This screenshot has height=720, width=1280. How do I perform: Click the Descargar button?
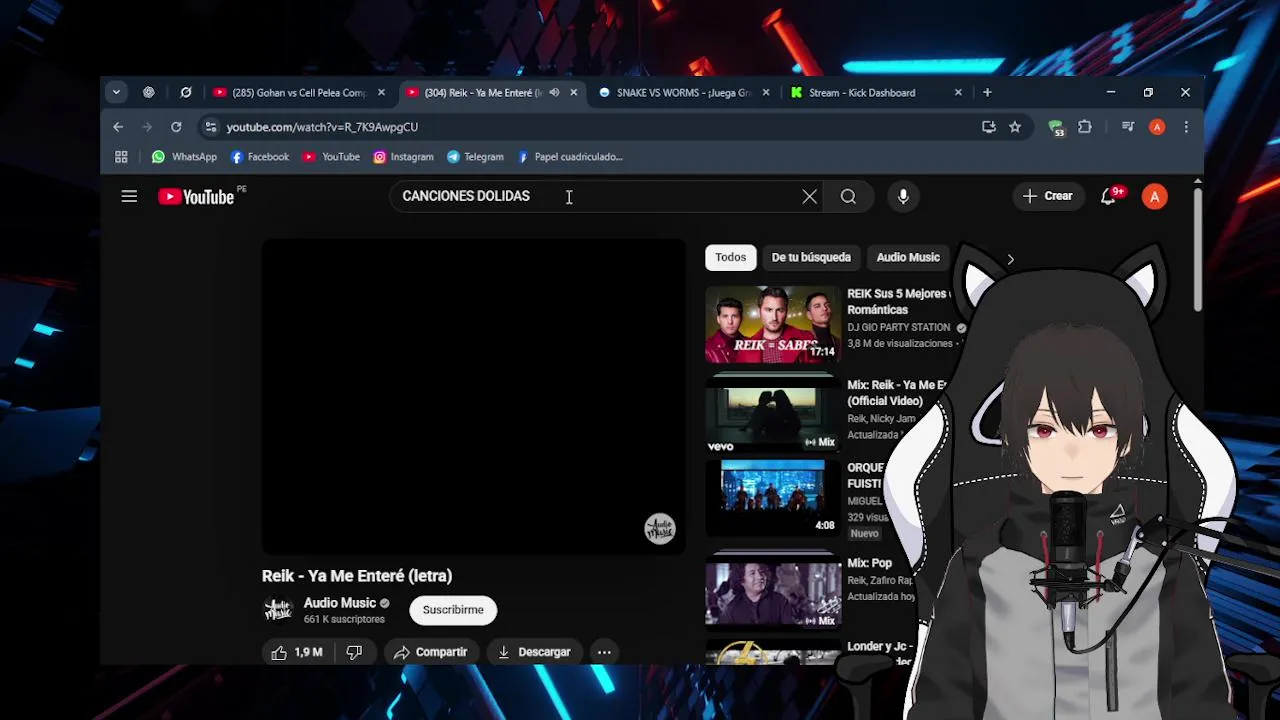534,652
